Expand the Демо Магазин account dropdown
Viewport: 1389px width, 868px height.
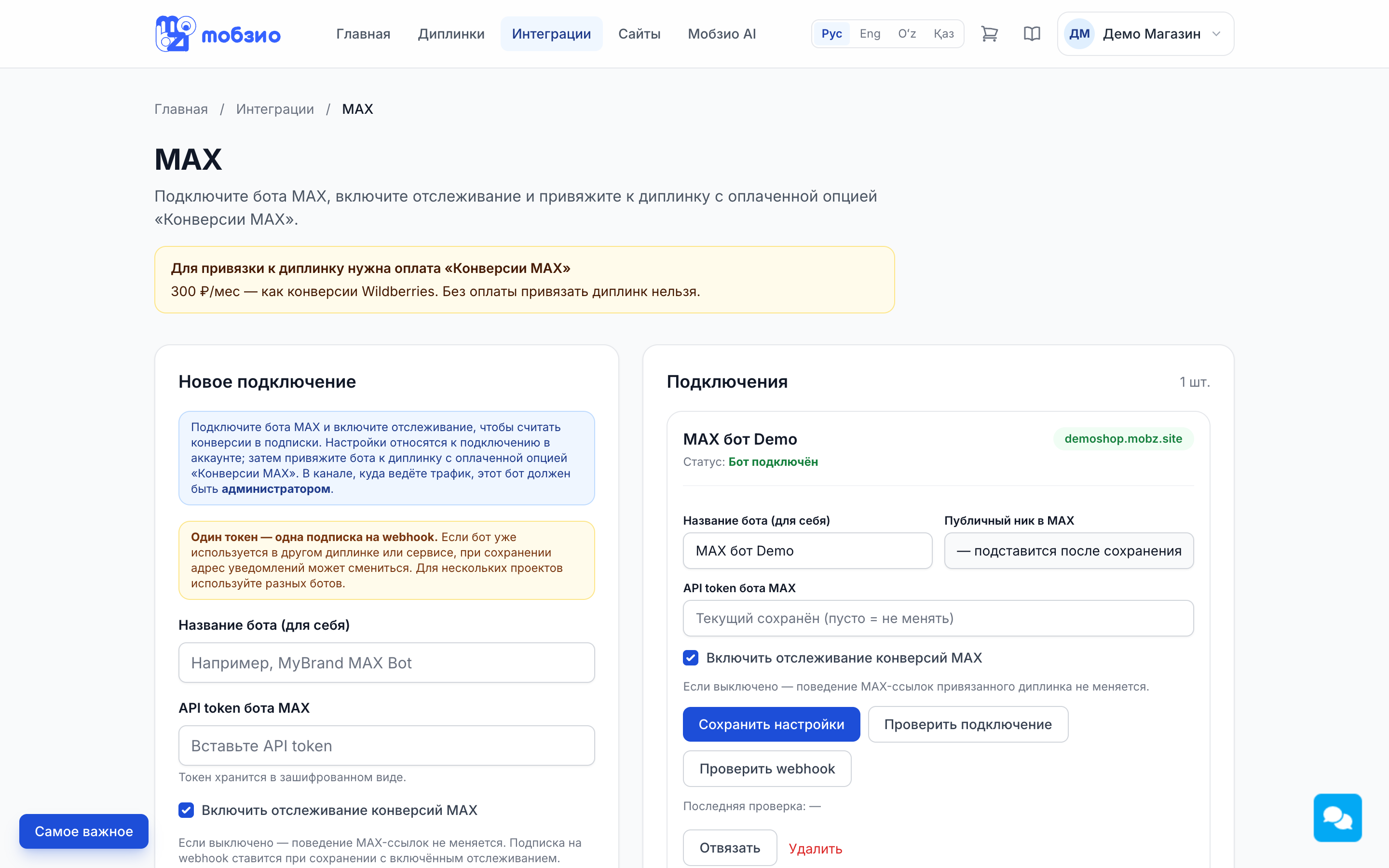(x=1145, y=34)
